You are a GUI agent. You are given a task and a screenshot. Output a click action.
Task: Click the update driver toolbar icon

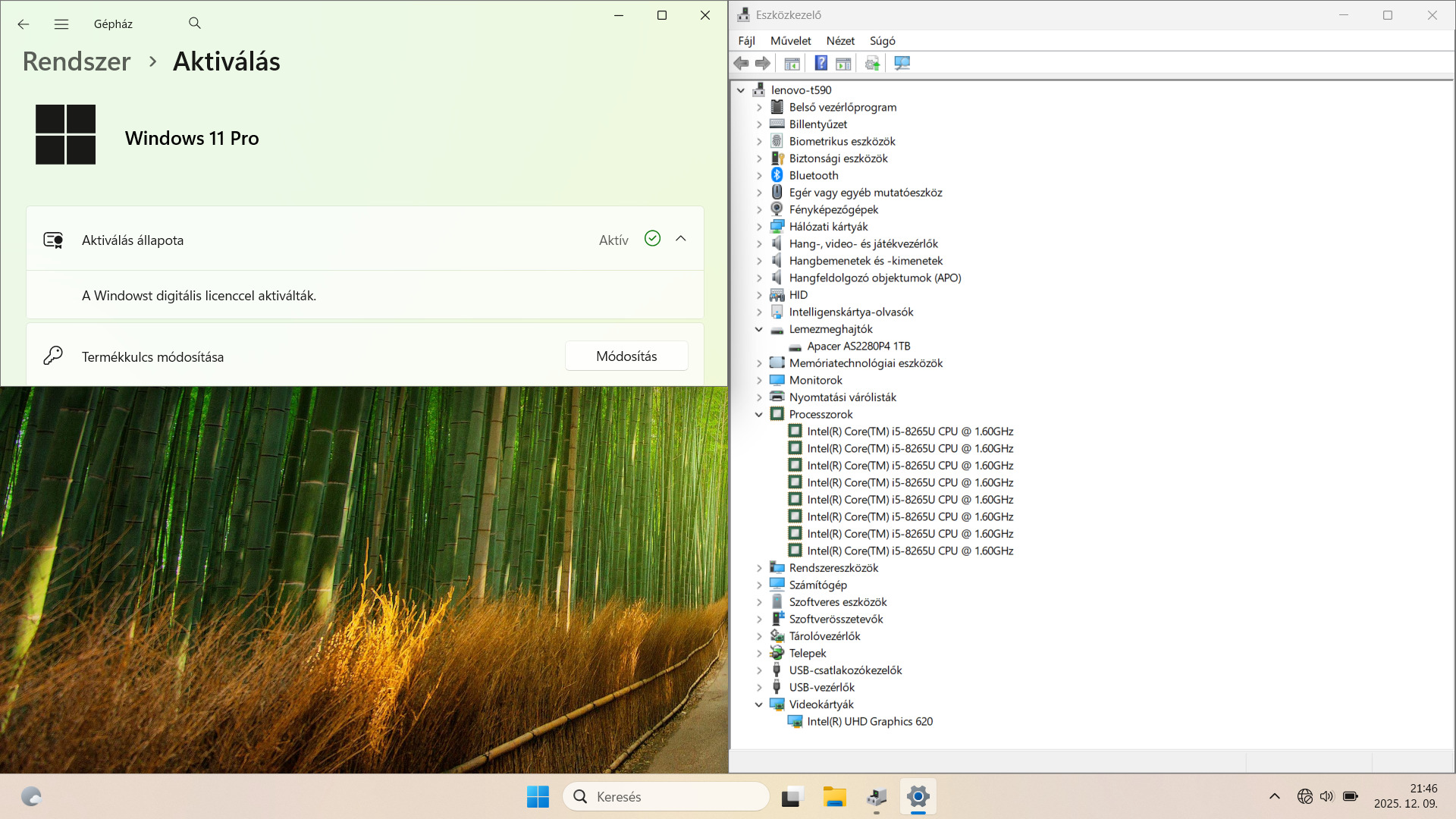pos(872,64)
